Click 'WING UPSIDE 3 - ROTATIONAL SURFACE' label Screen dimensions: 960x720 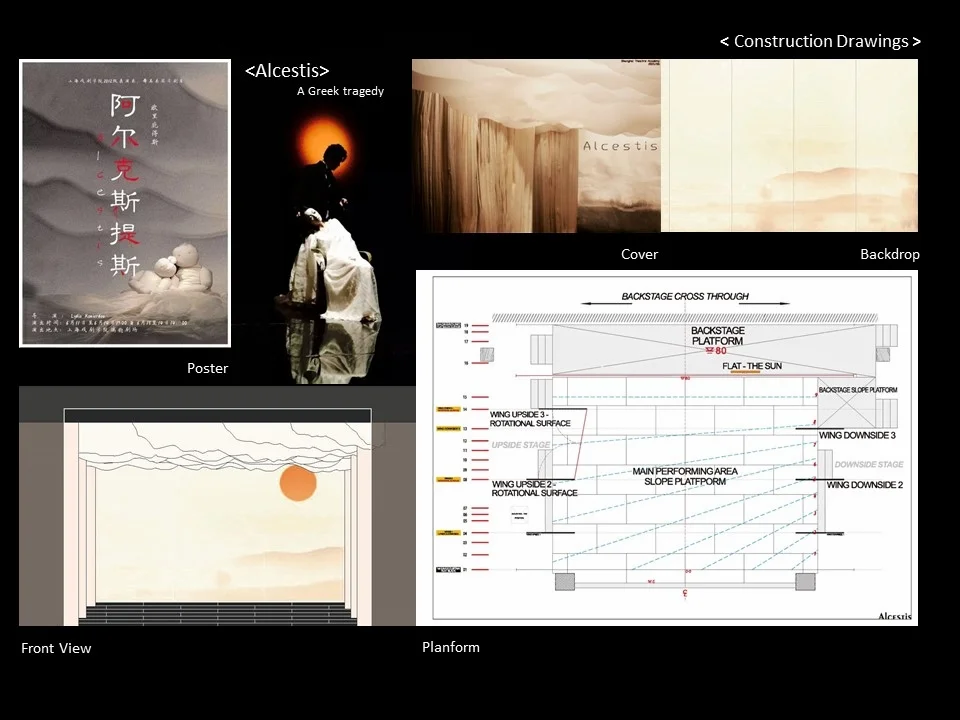[530, 419]
